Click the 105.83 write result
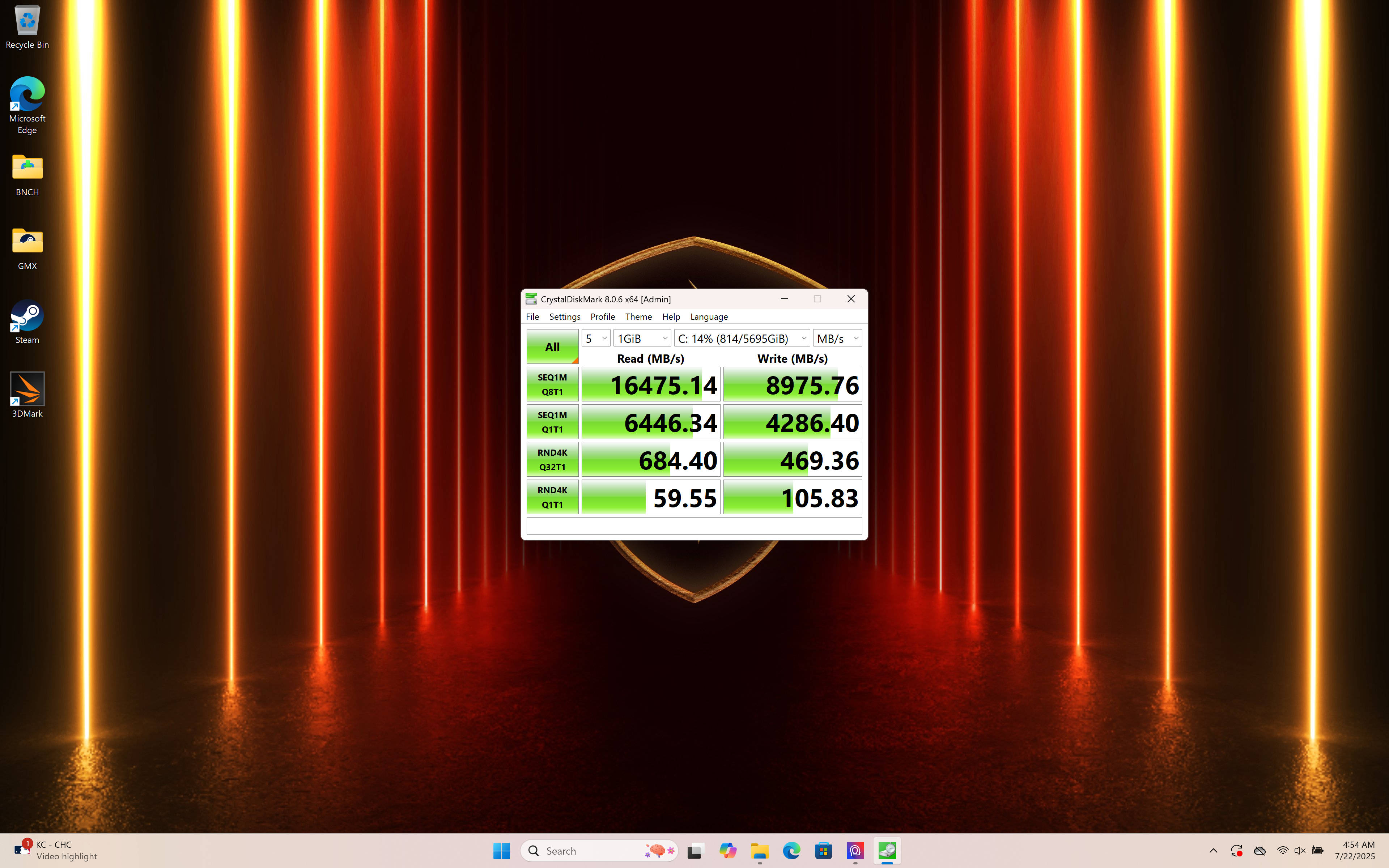The width and height of the screenshot is (1389, 868). pyautogui.click(x=793, y=497)
